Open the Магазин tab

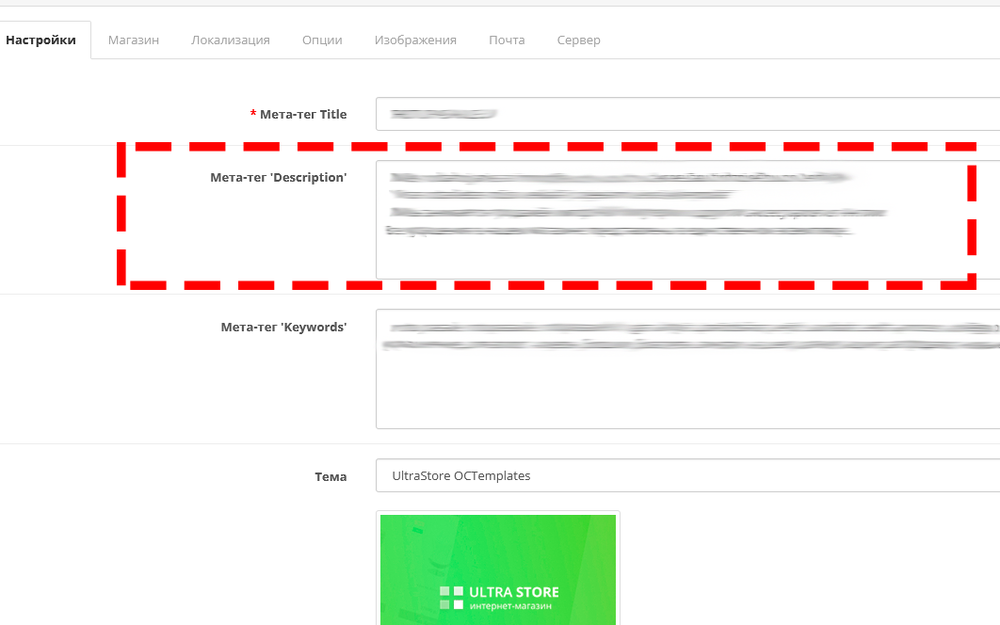pyautogui.click(x=133, y=40)
